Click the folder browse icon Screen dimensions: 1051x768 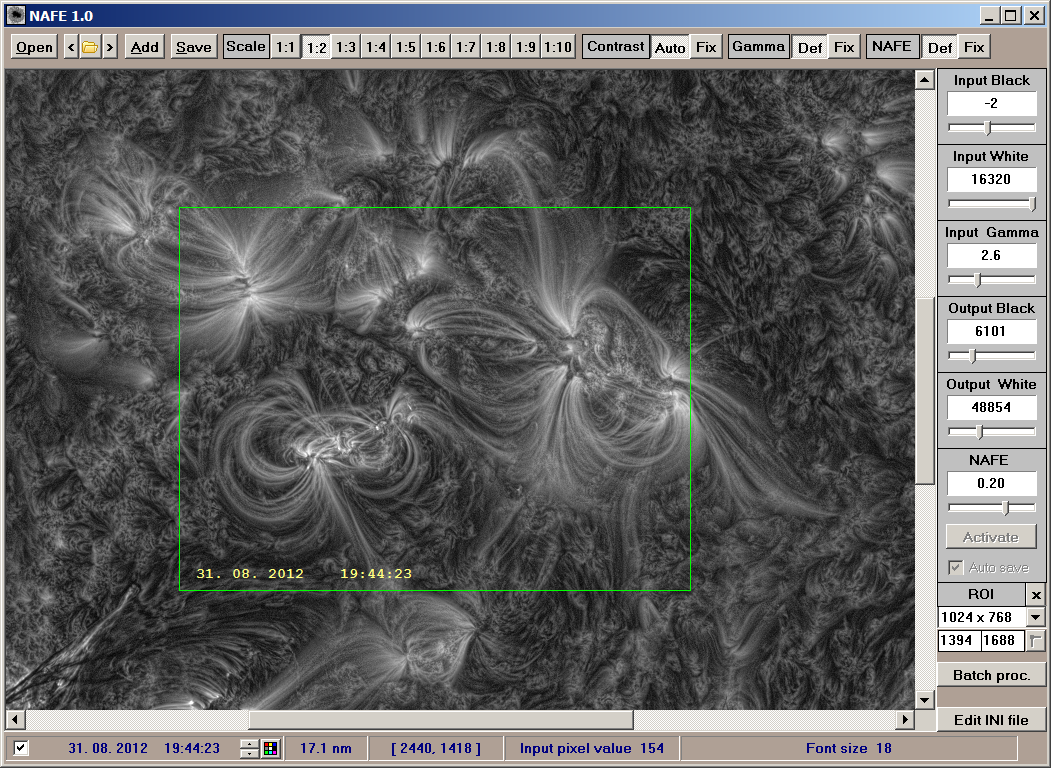[90, 47]
